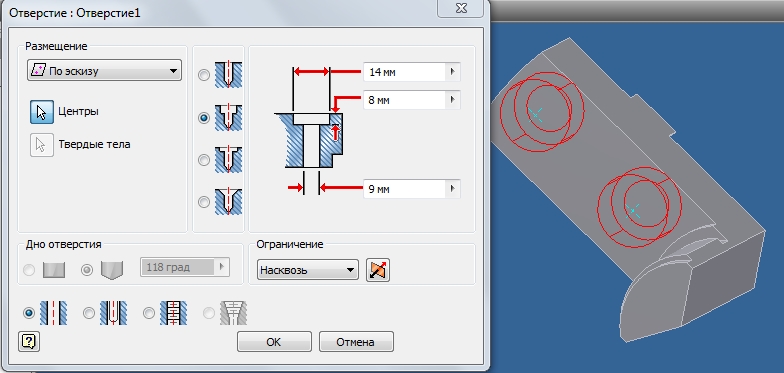Click the spotface hole type icon
The width and height of the screenshot is (784, 373).
pos(228,160)
